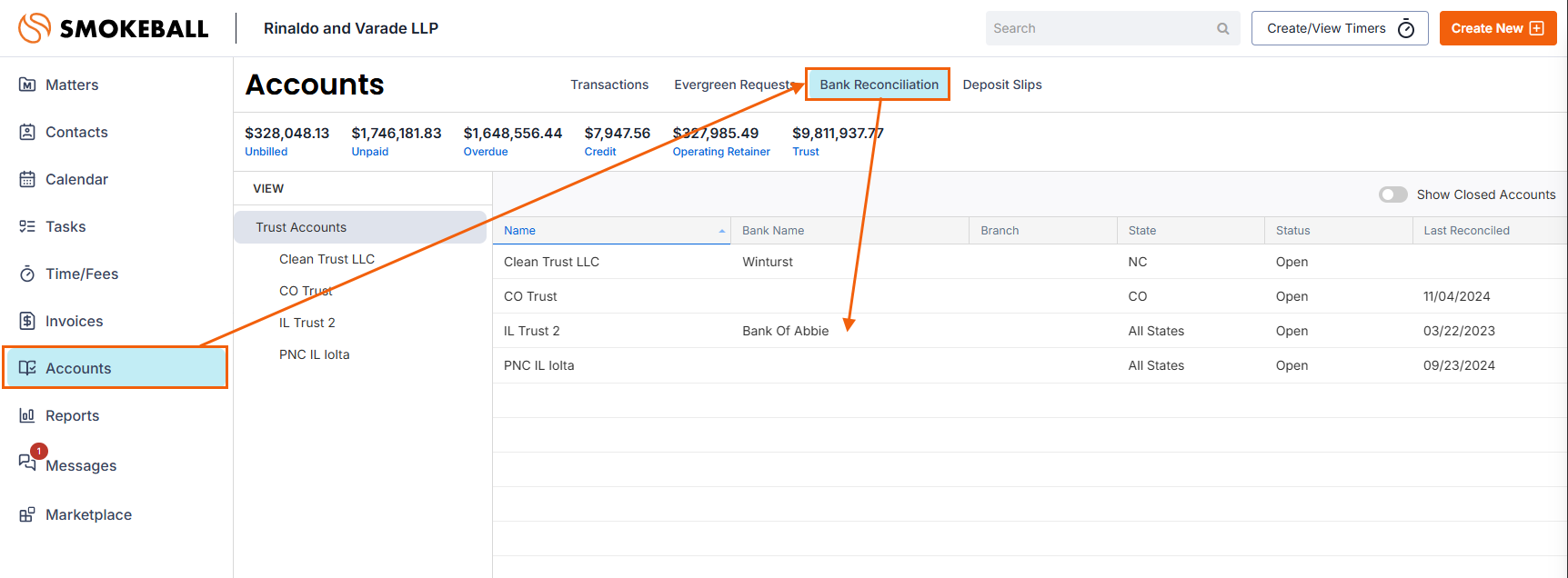The height and width of the screenshot is (578, 1568).
Task: Click the plus icon in Create New
Action: 1536,28
